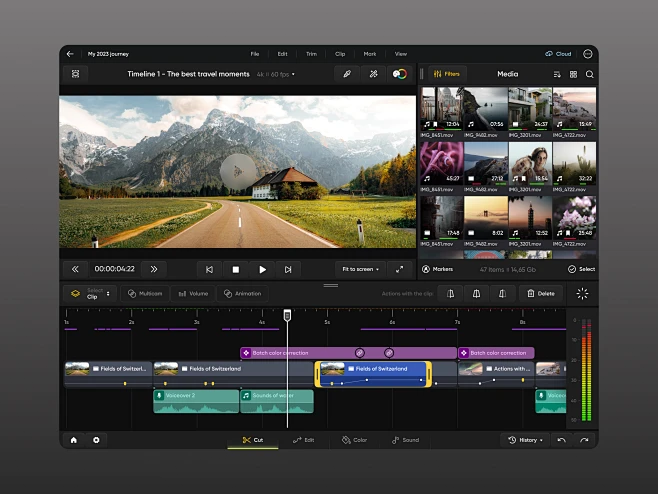Open the Trim menu

tap(311, 53)
